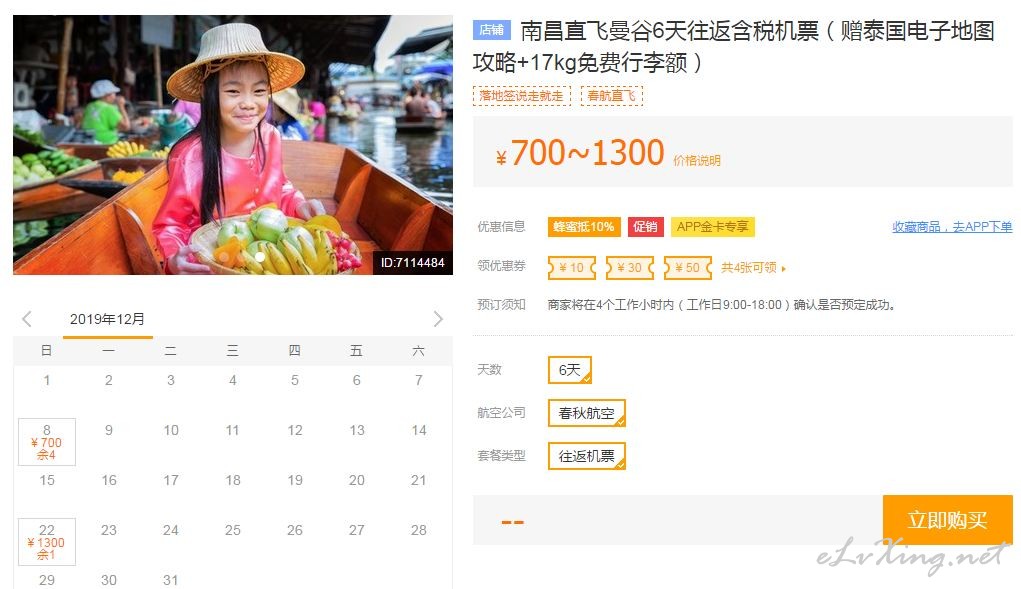Select 春秋航空 airline option
The height and width of the screenshot is (589, 1021).
(x=587, y=413)
